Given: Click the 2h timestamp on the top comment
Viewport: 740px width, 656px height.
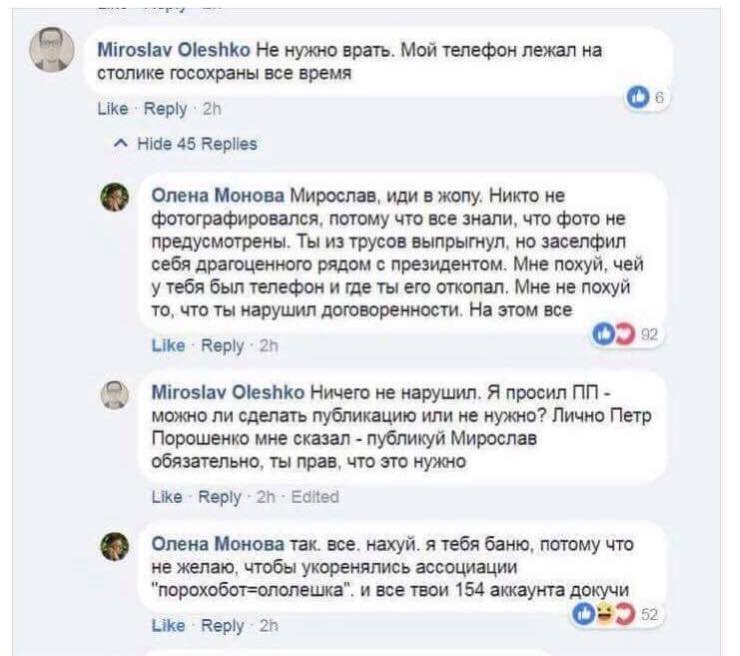Looking at the screenshot, I should point(213,109).
